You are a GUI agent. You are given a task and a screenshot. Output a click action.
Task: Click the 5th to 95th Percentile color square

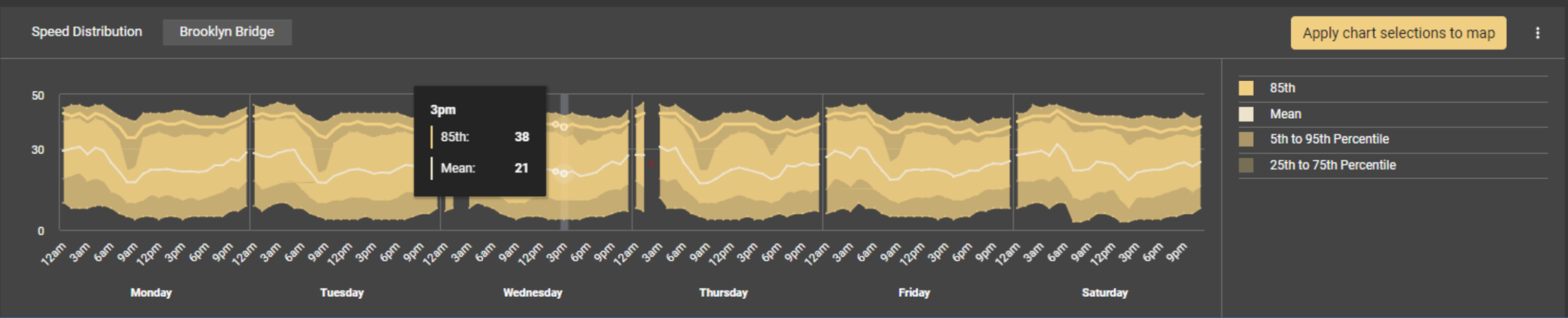pyautogui.click(x=1246, y=139)
